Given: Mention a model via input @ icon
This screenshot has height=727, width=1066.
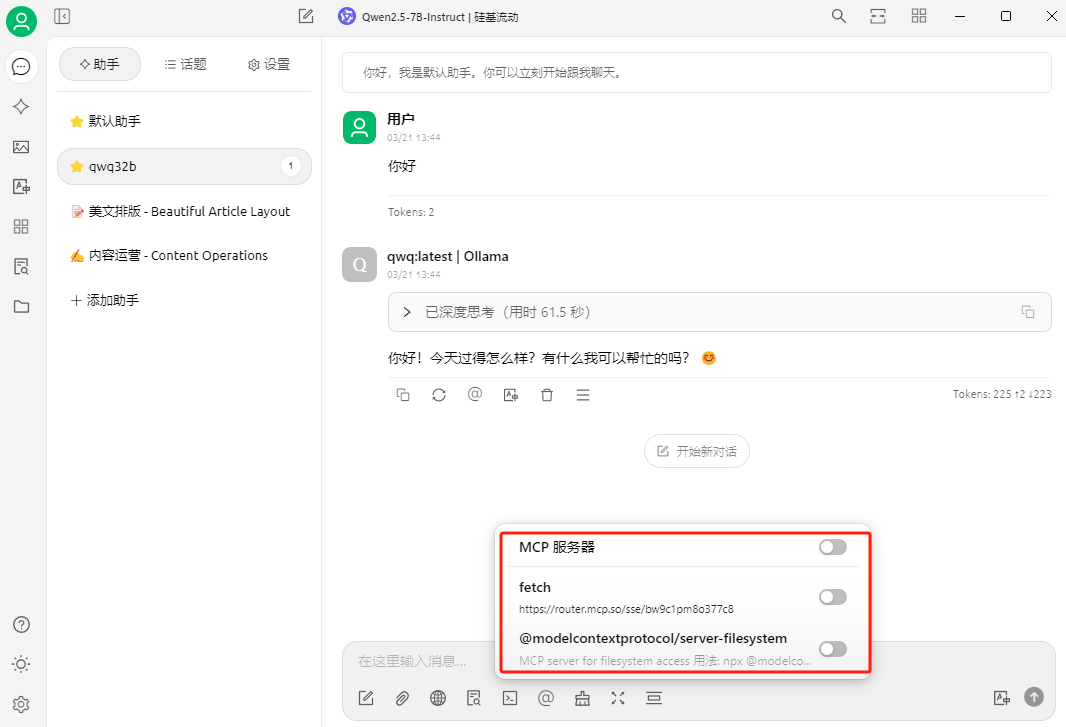Looking at the screenshot, I should (x=546, y=698).
